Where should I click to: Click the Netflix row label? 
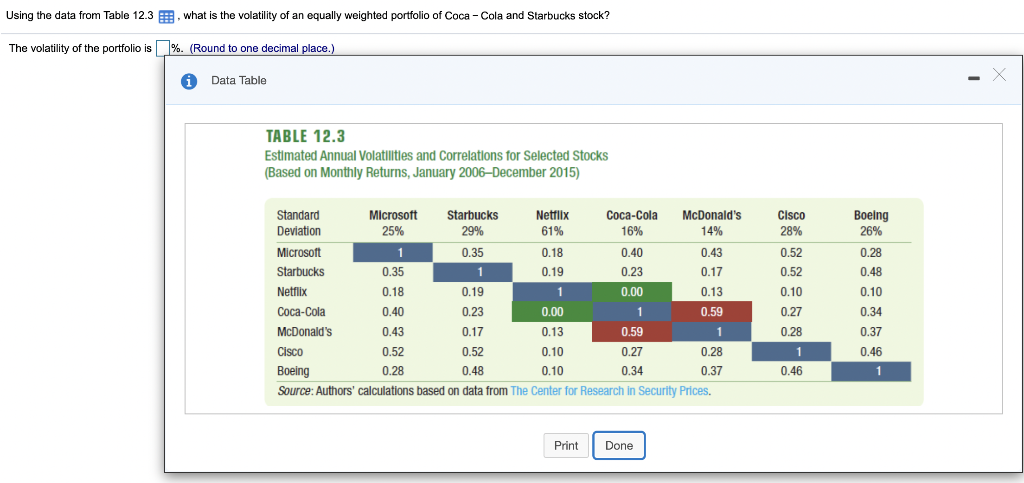pyautogui.click(x=292, y=292)
